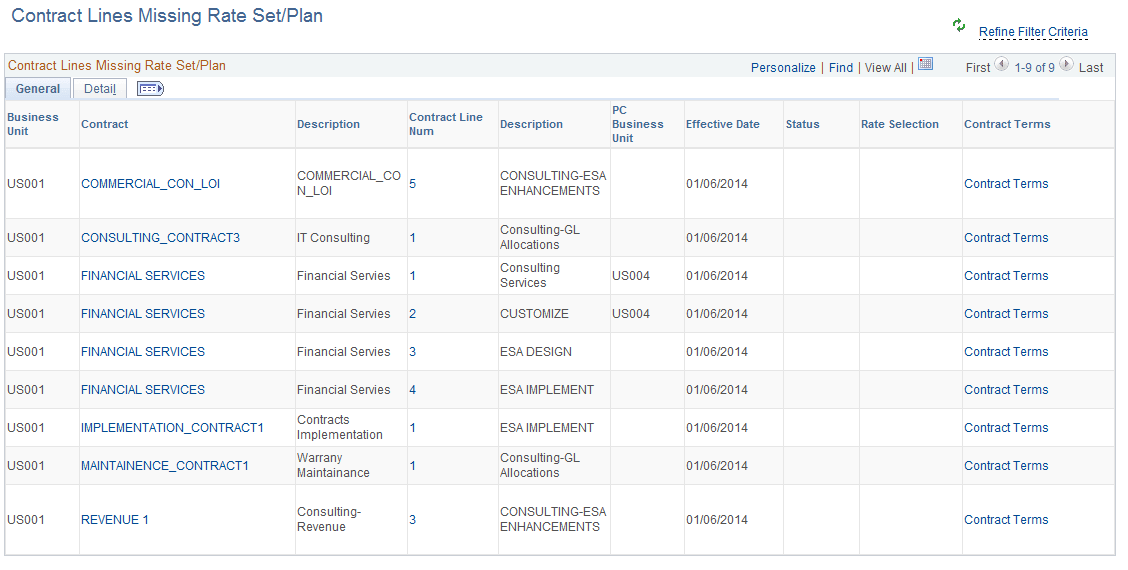Image resolution: width=1128 pixels, height=570 pixels.
Task: Select Warrany Maintainance description cell
Action: point(333,466)
